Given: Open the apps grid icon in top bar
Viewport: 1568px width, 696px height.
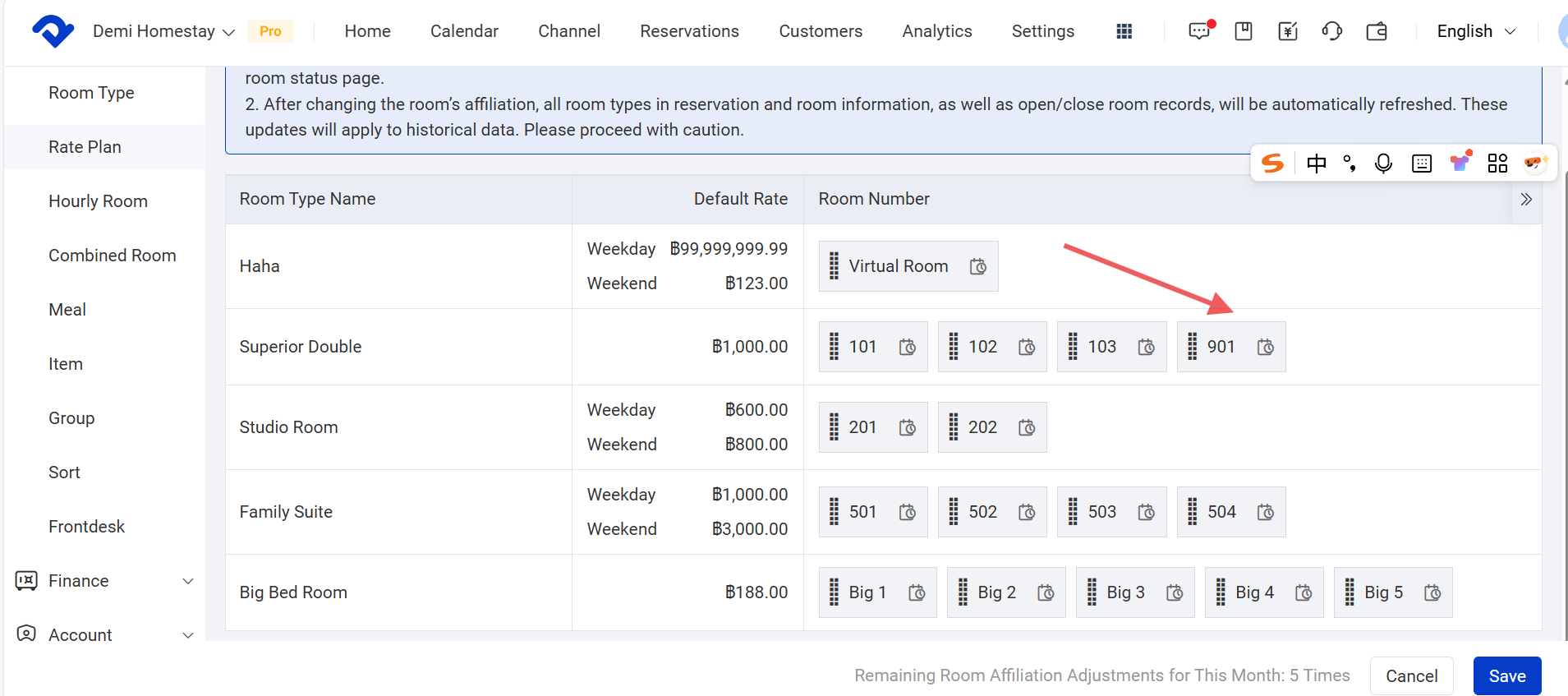Looking at the screenshot, I should tap(1124, 31).
